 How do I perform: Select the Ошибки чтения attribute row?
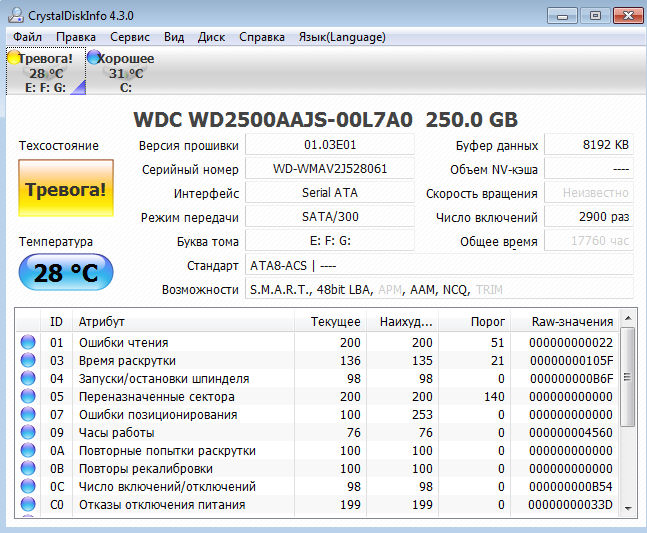(x=317, y=342)
